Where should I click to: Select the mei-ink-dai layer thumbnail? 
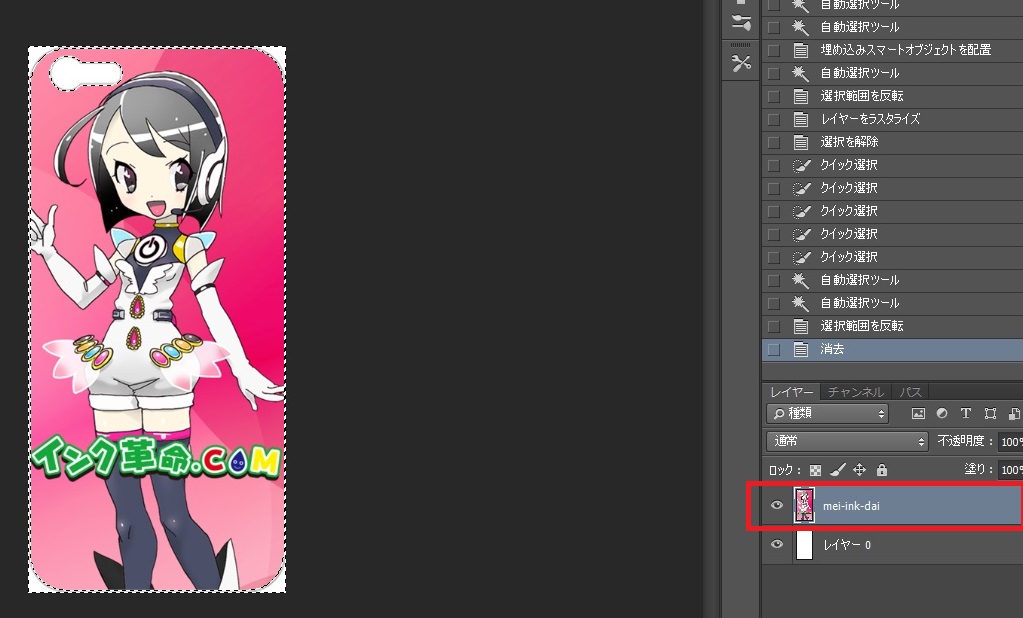click(x=804, y=505)
